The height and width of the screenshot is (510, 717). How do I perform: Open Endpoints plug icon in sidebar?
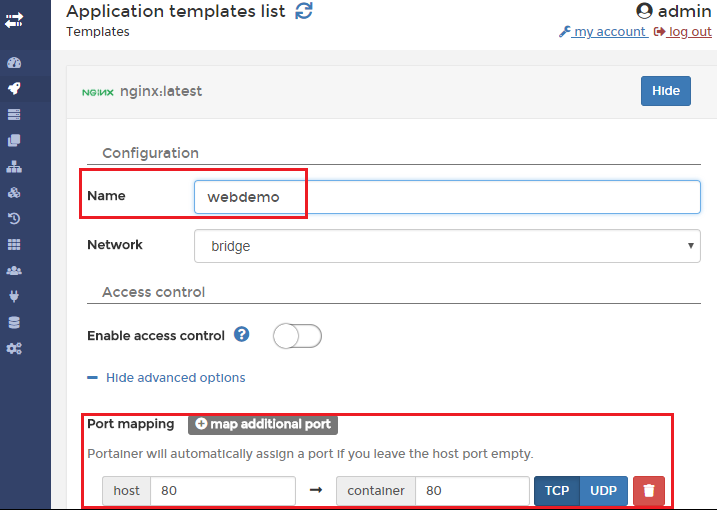coord(14,296)
